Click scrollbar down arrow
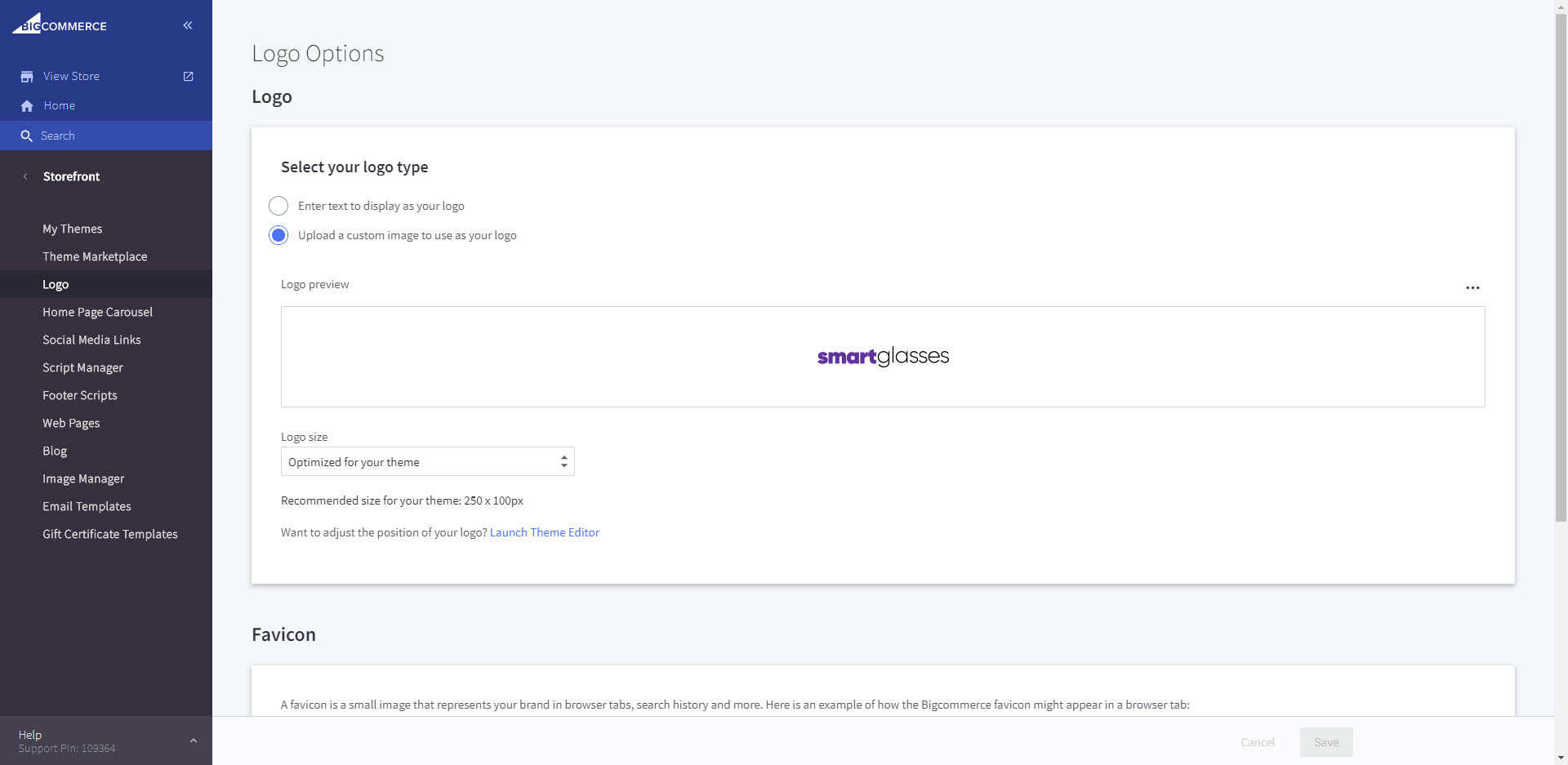This screenshot has width=1568, height=765. (x=1561, y=758)
